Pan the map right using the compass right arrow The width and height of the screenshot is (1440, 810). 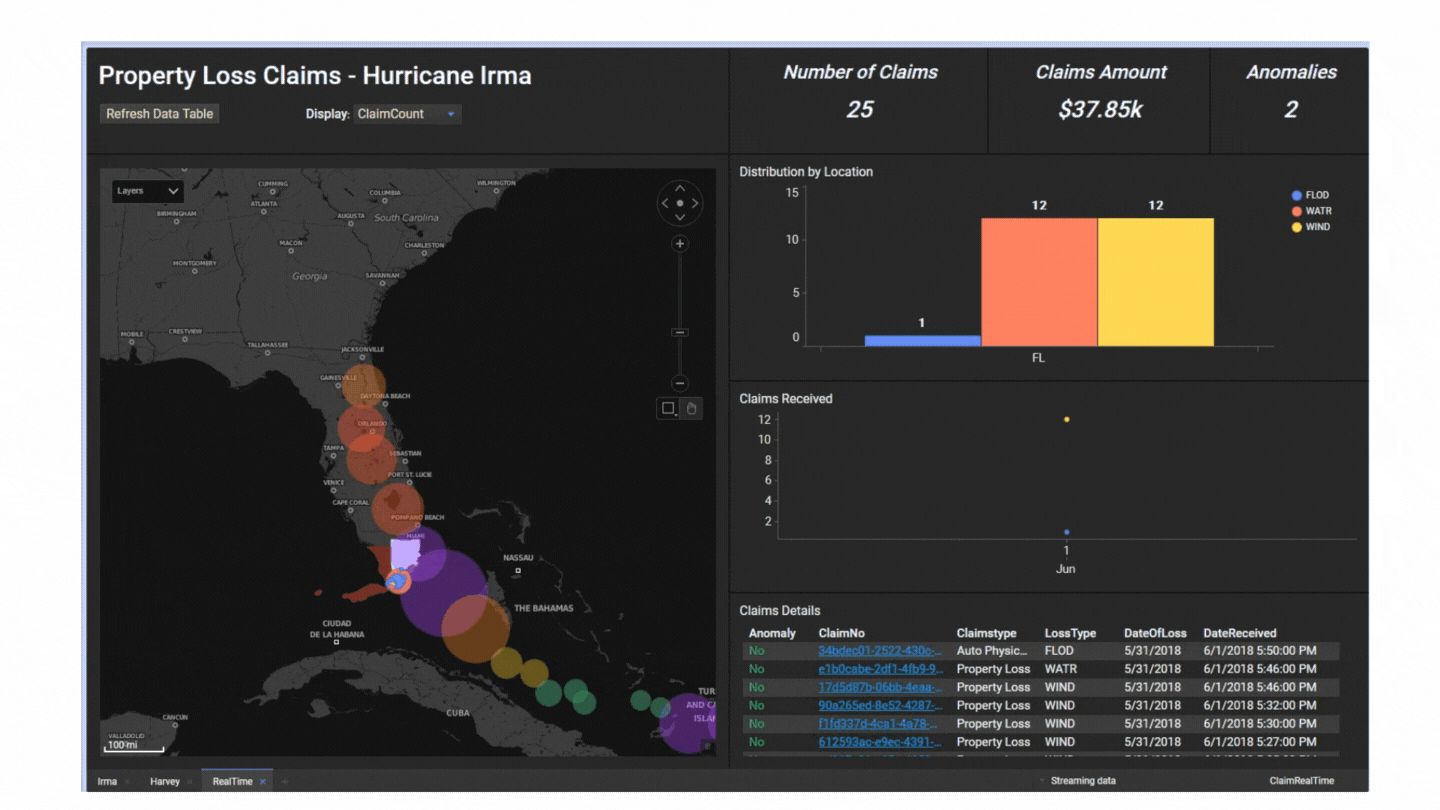[x=697, y=203]
